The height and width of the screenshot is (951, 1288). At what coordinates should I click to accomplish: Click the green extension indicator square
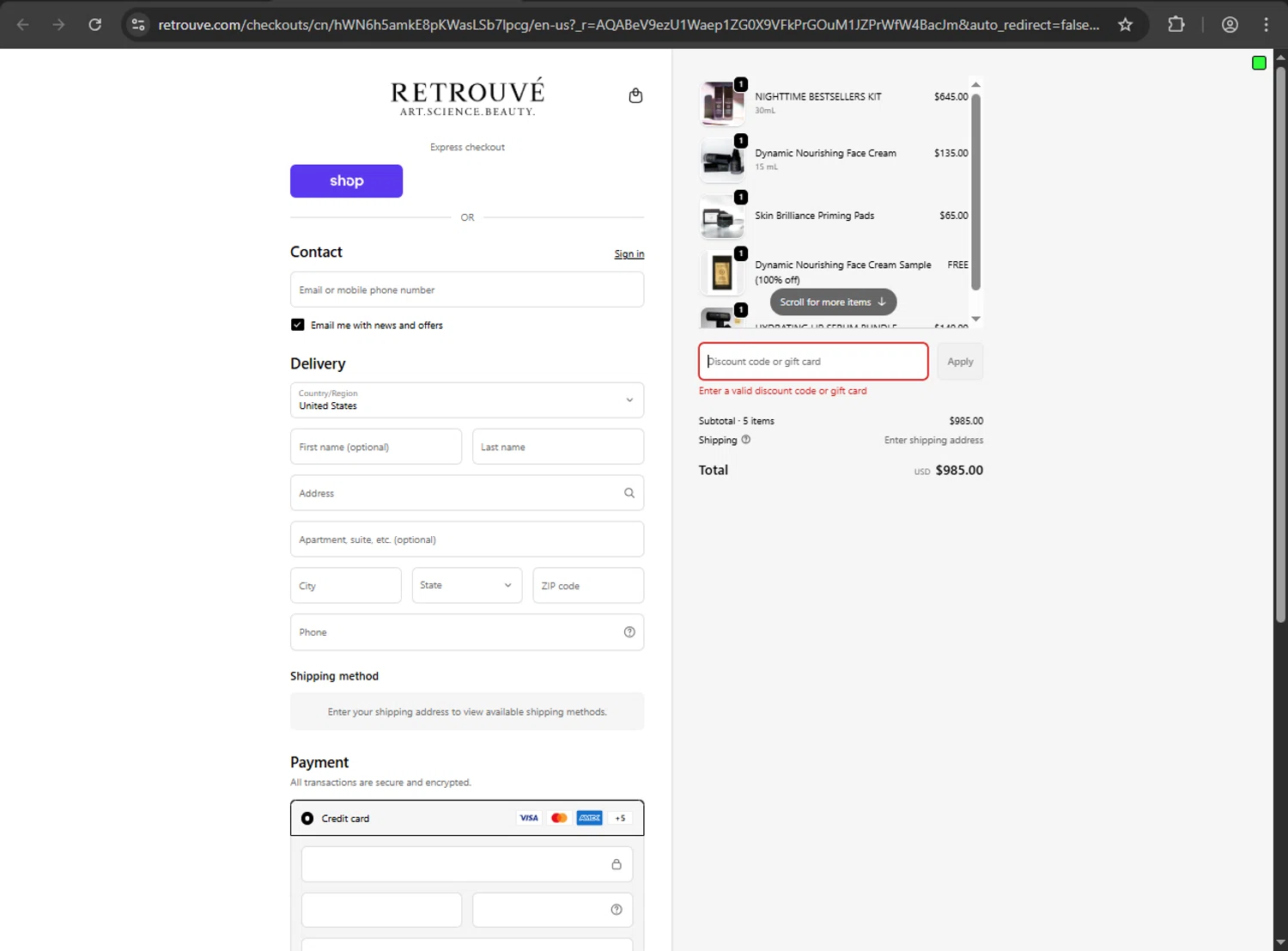(x=1259, y=63)
